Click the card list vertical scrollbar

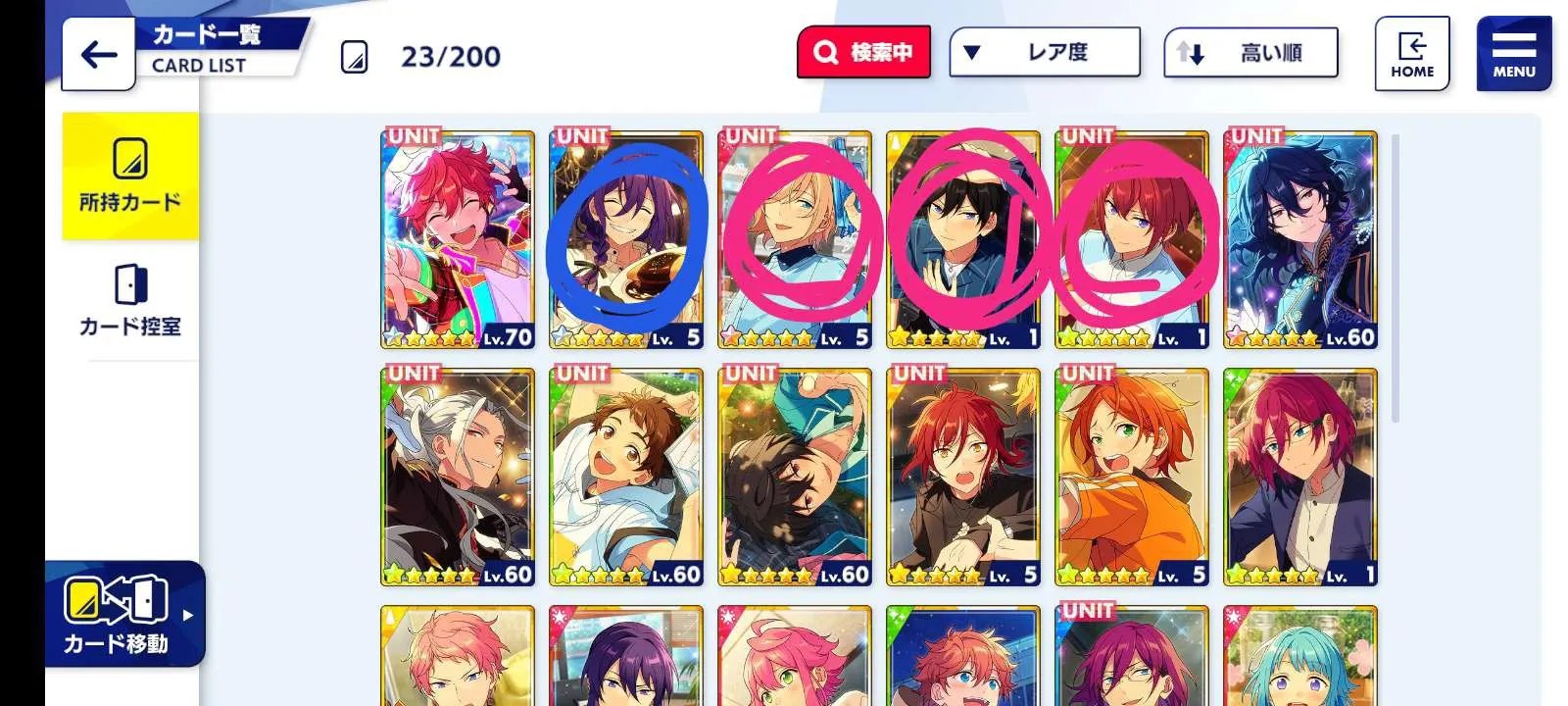1395,279
